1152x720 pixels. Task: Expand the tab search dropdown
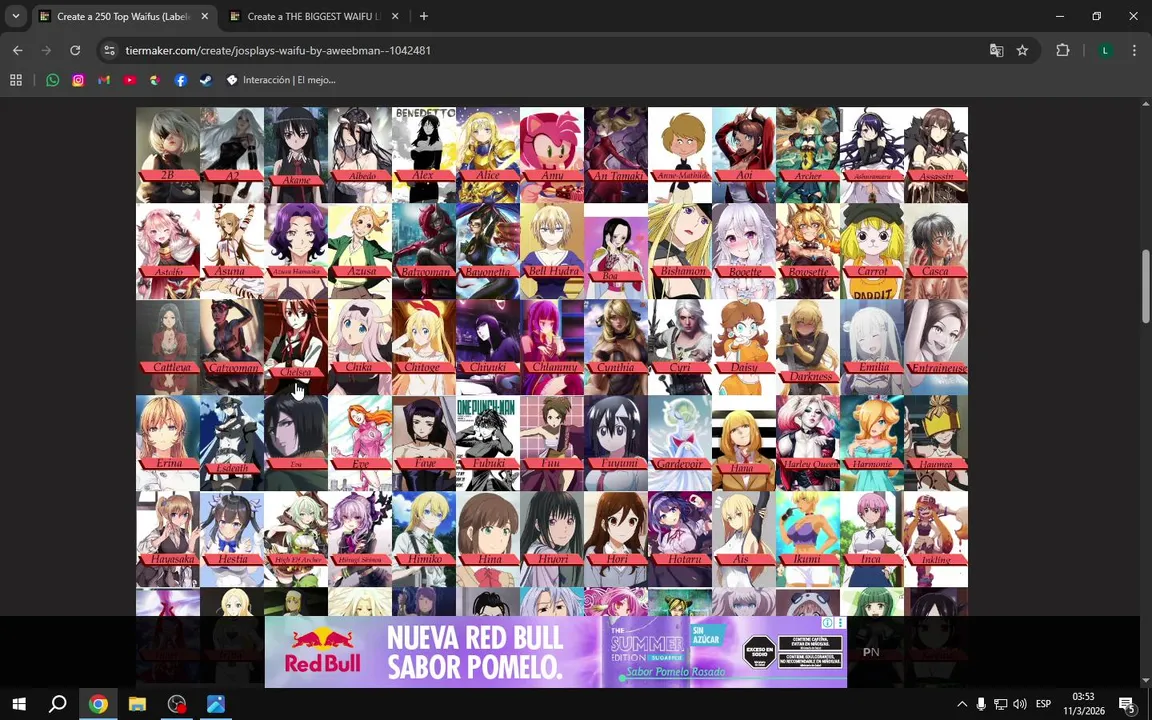click(x=15, y=16)
